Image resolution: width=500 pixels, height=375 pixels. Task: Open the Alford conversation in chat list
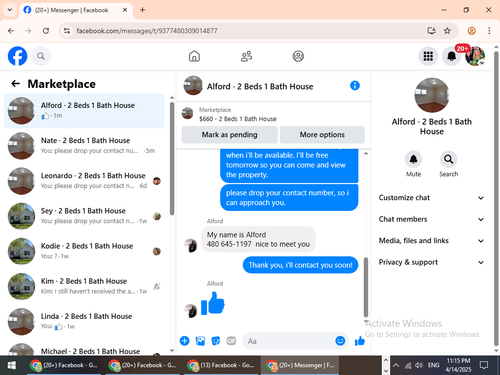click(x=84, y=111)
